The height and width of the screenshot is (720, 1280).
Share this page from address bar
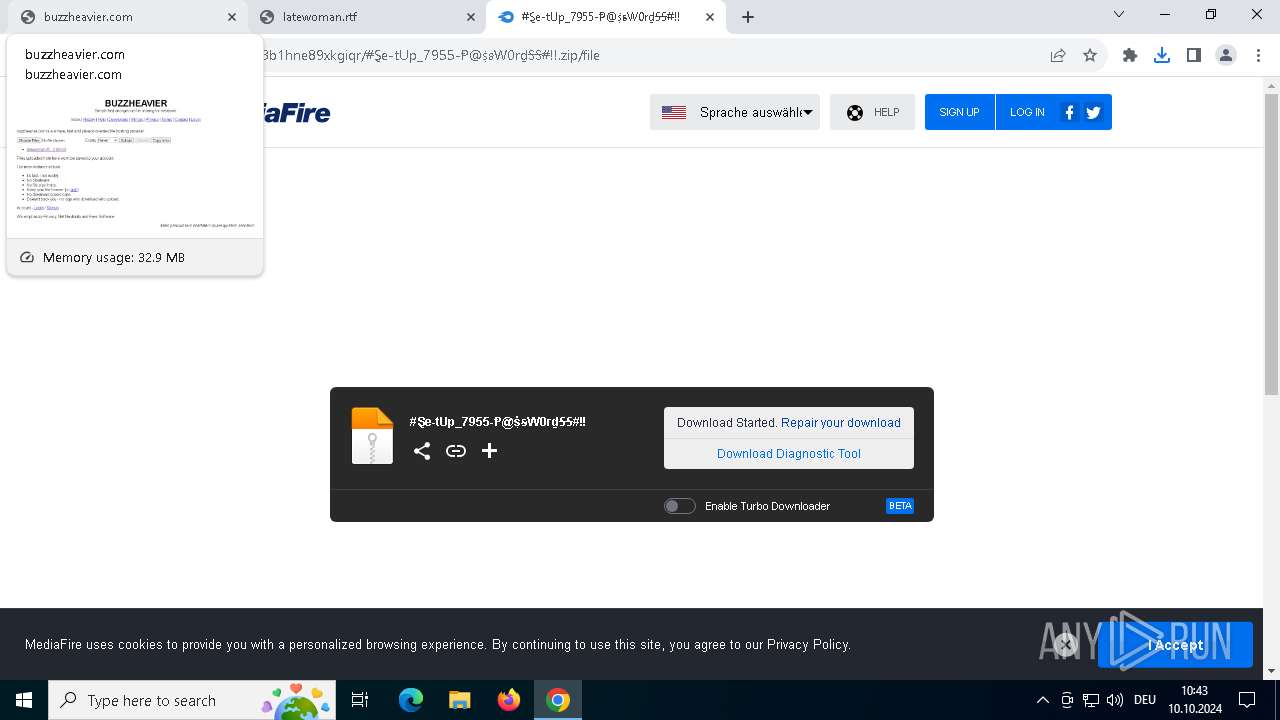[1058, 55]
